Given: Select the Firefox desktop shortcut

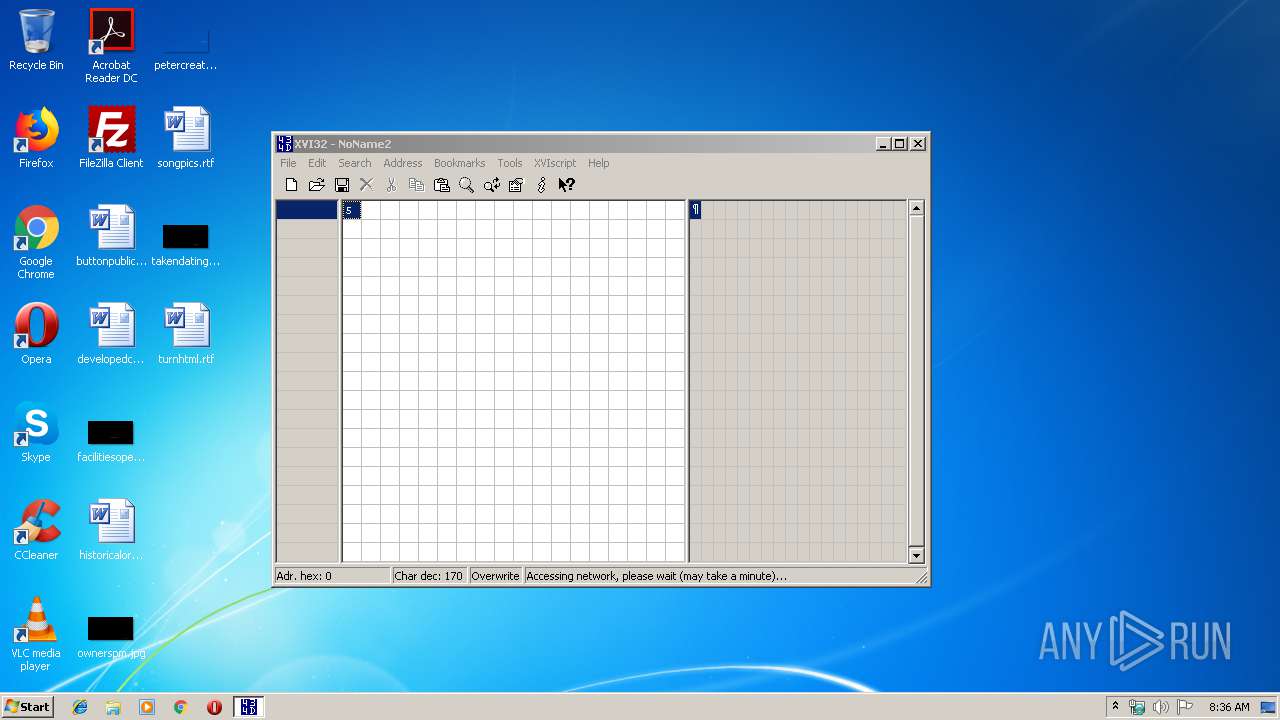Looking at the screenshot, I should (x=36, y=138).
